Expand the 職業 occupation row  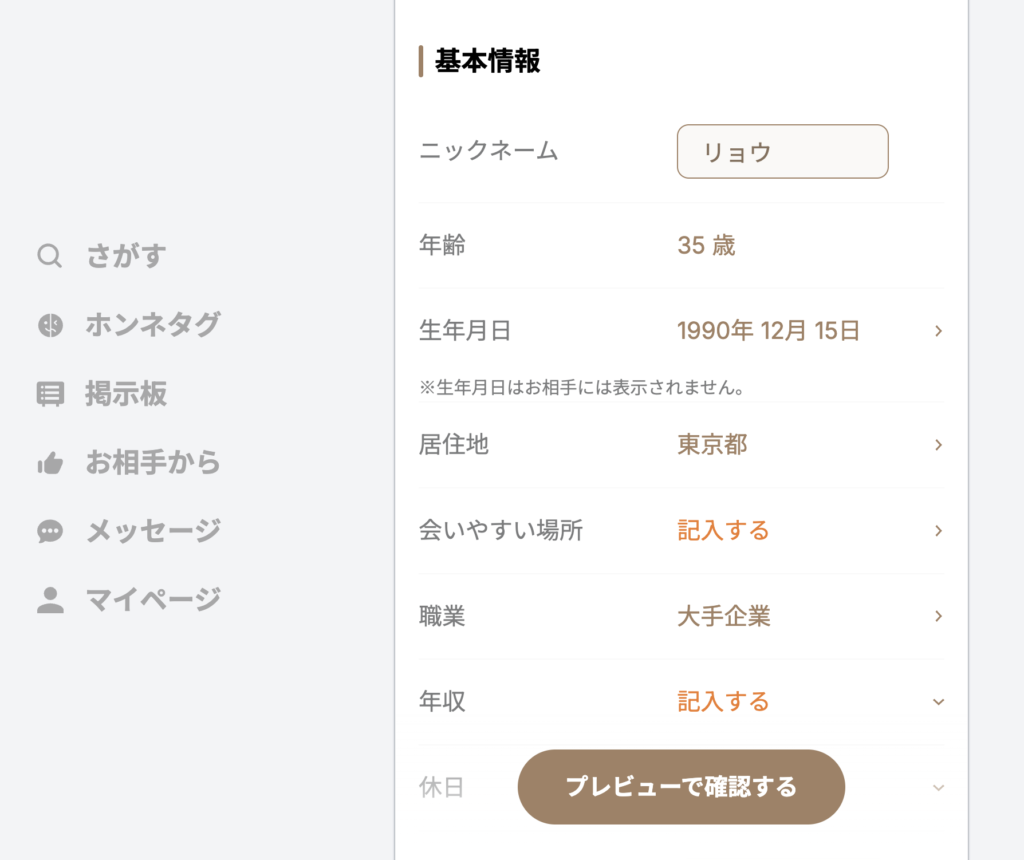tap(937, 616)
